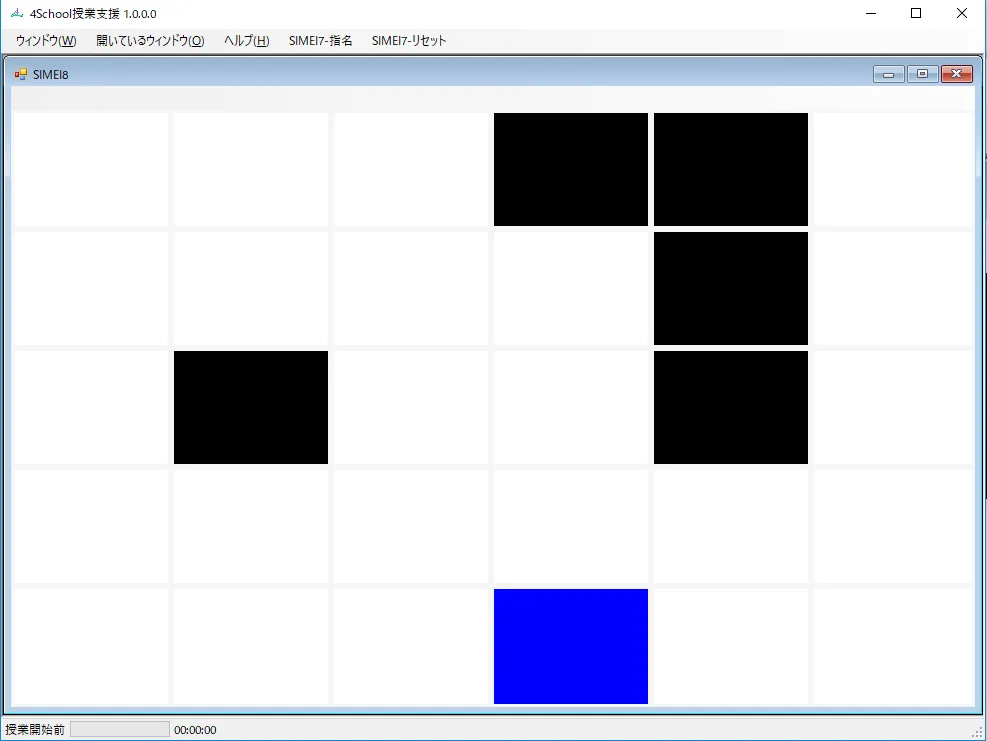Screen dimensions: 987x741
Task: Open the ウィンドウ(W) menu
Action: 46,41
